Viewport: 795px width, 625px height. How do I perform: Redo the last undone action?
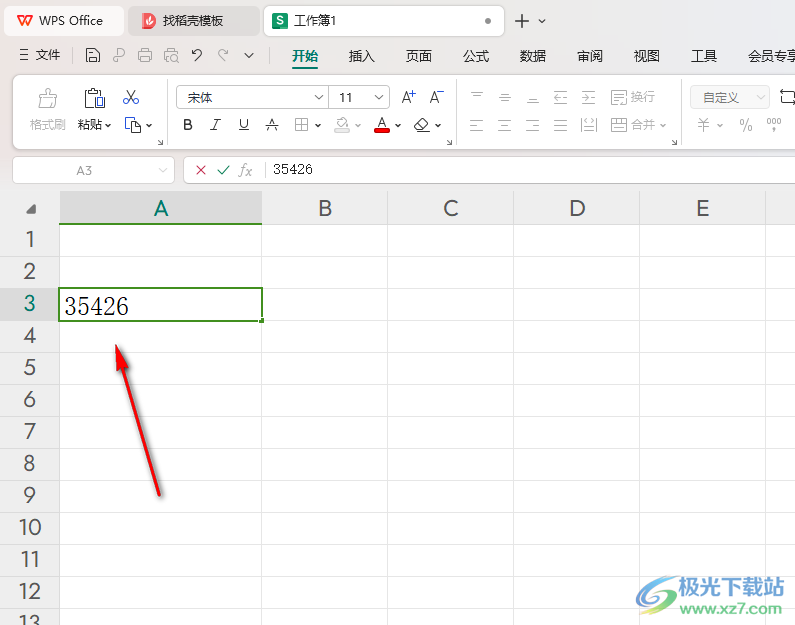pyautogui.click(x=223, y=55)
